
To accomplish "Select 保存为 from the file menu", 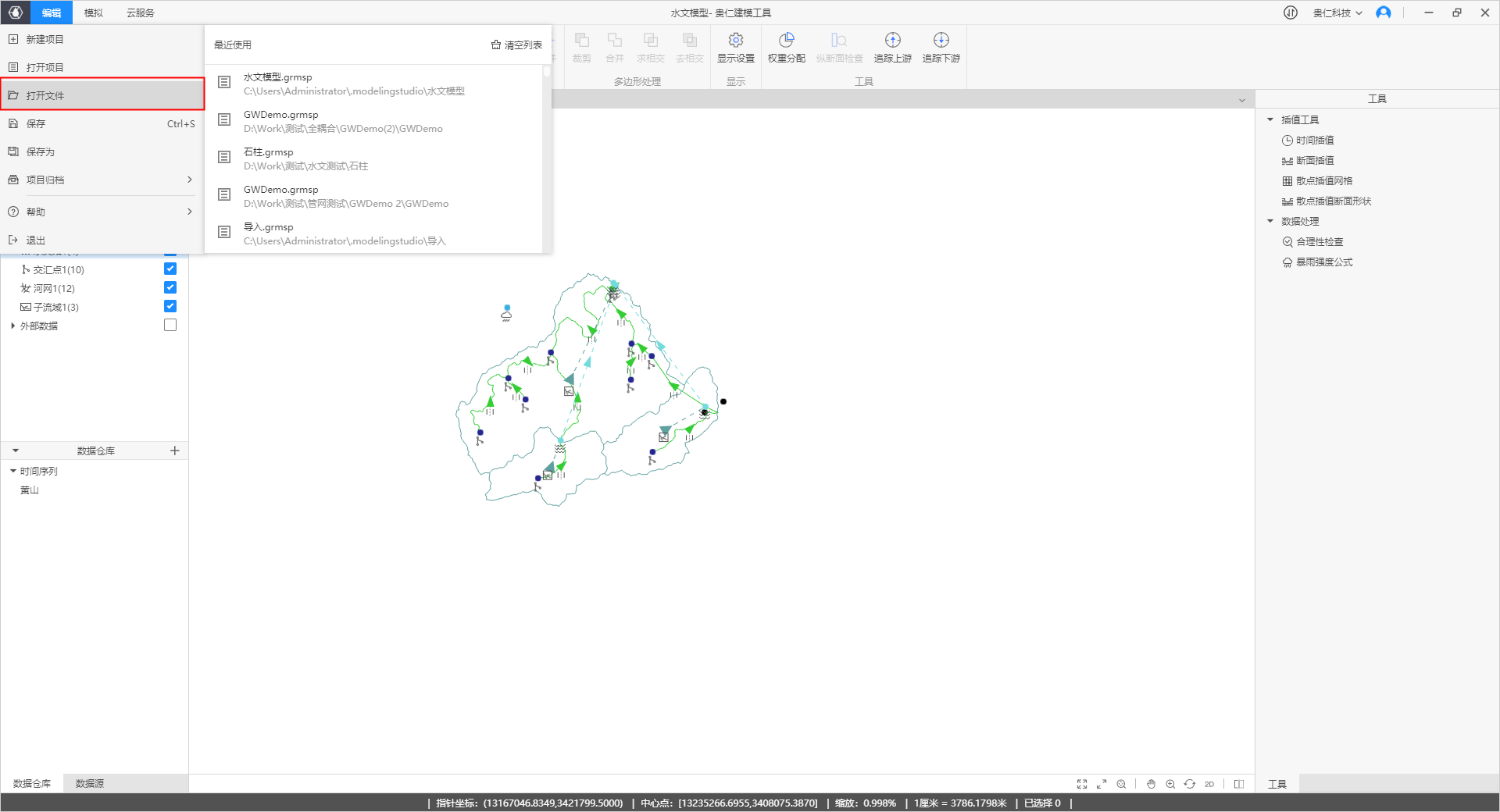I will tap(41, 151).
